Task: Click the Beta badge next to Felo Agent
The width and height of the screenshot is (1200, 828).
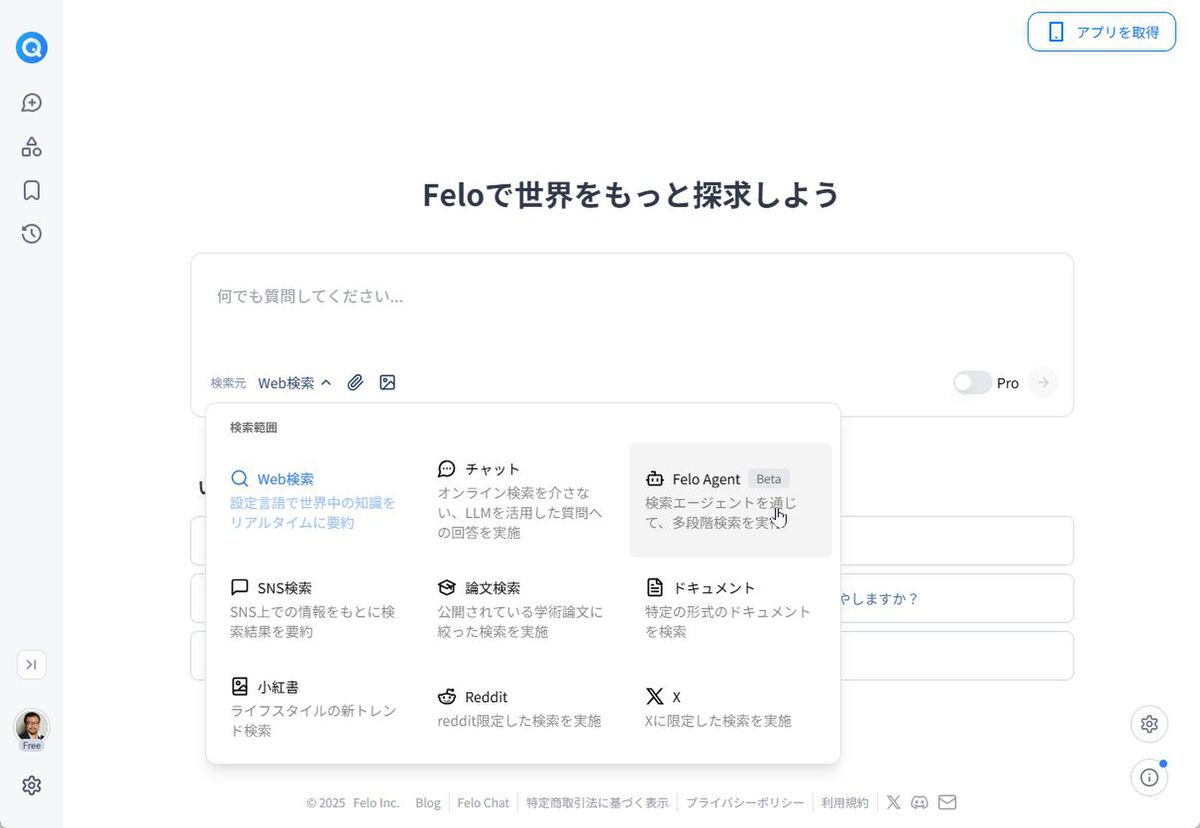Action: 769,479
